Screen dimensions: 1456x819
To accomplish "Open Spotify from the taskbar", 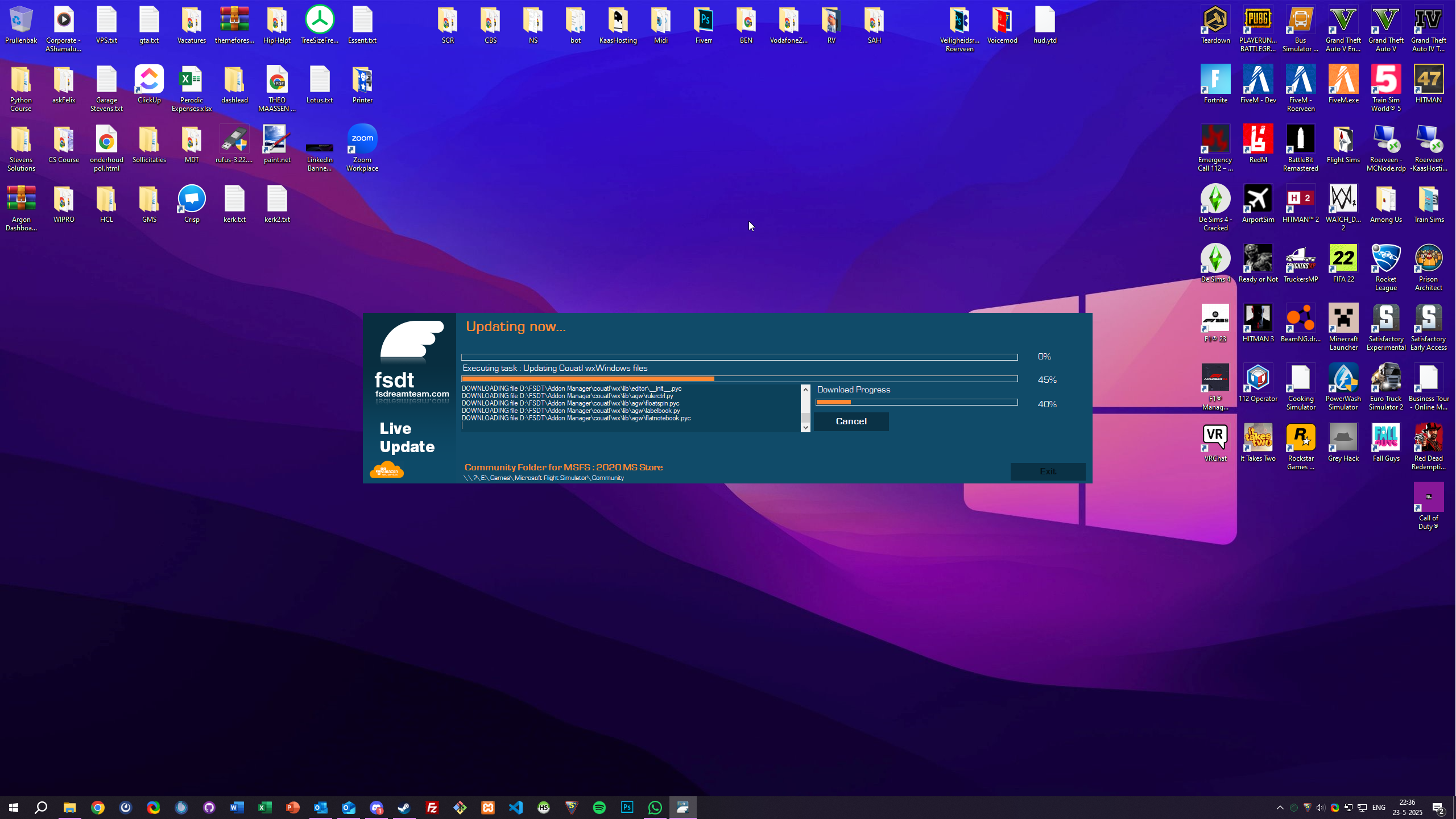I will 599,808.
